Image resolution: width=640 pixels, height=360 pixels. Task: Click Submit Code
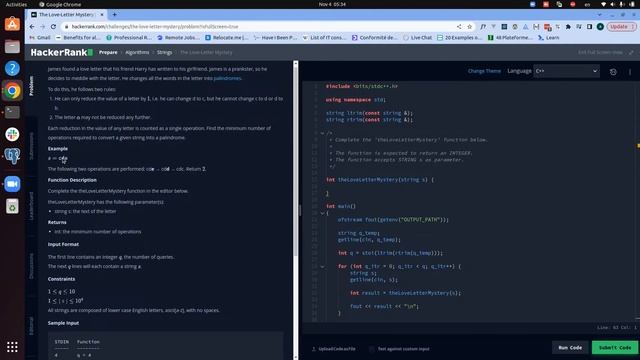(615, 347)
